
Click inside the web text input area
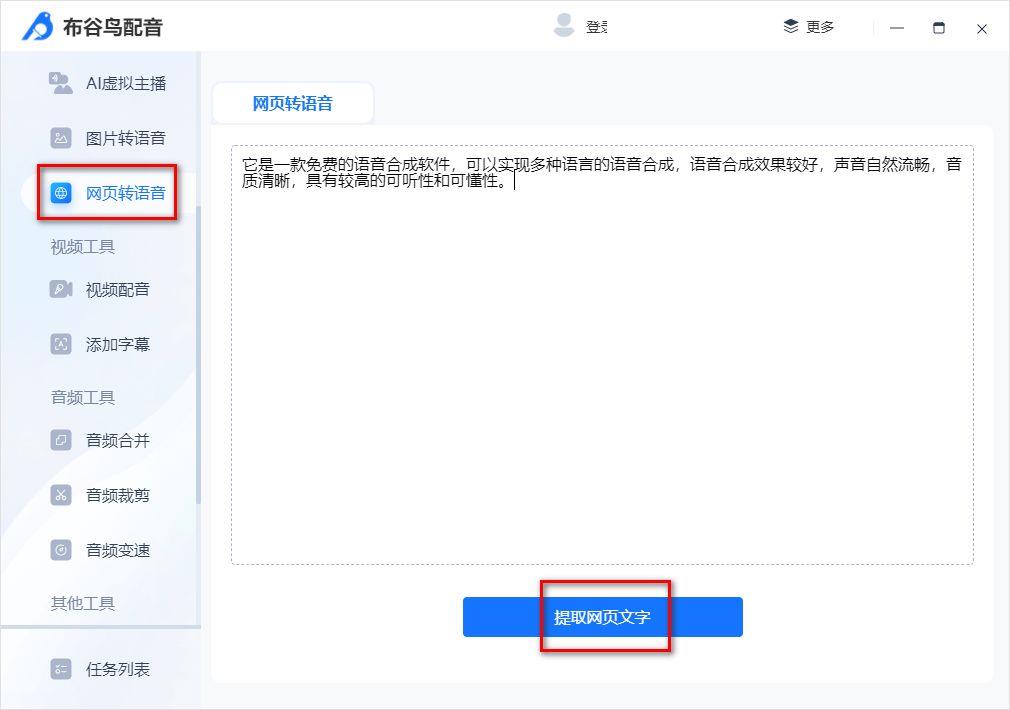click(x=602, y=380)
